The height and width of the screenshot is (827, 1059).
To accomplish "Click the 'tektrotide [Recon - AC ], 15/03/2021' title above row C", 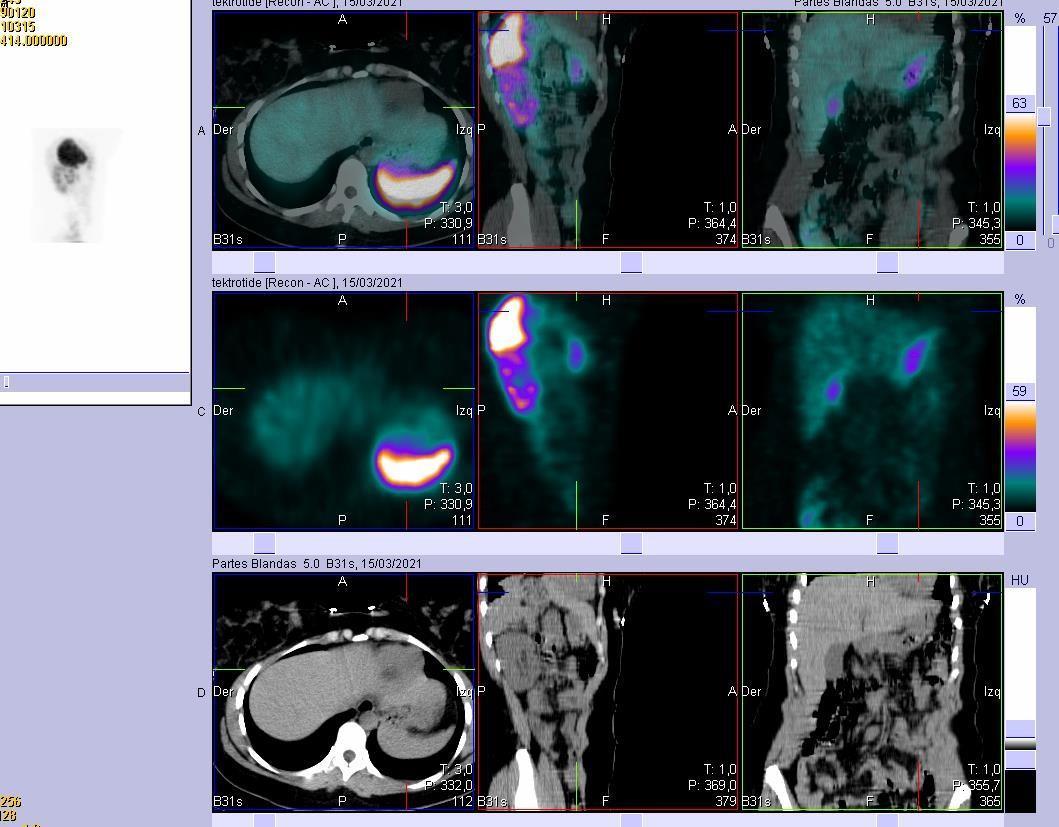I will tap(307, 282).
